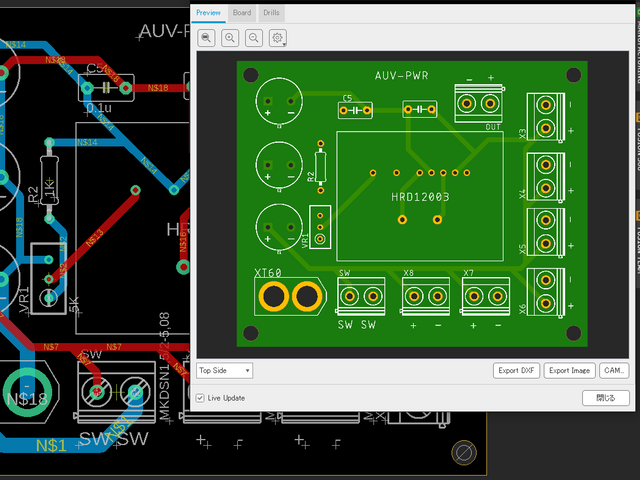Viewport: 640px width, 480px height.
Task: Click the large N$1 label in the board editor
Action: pyautogui.click(x=51, y=445)
